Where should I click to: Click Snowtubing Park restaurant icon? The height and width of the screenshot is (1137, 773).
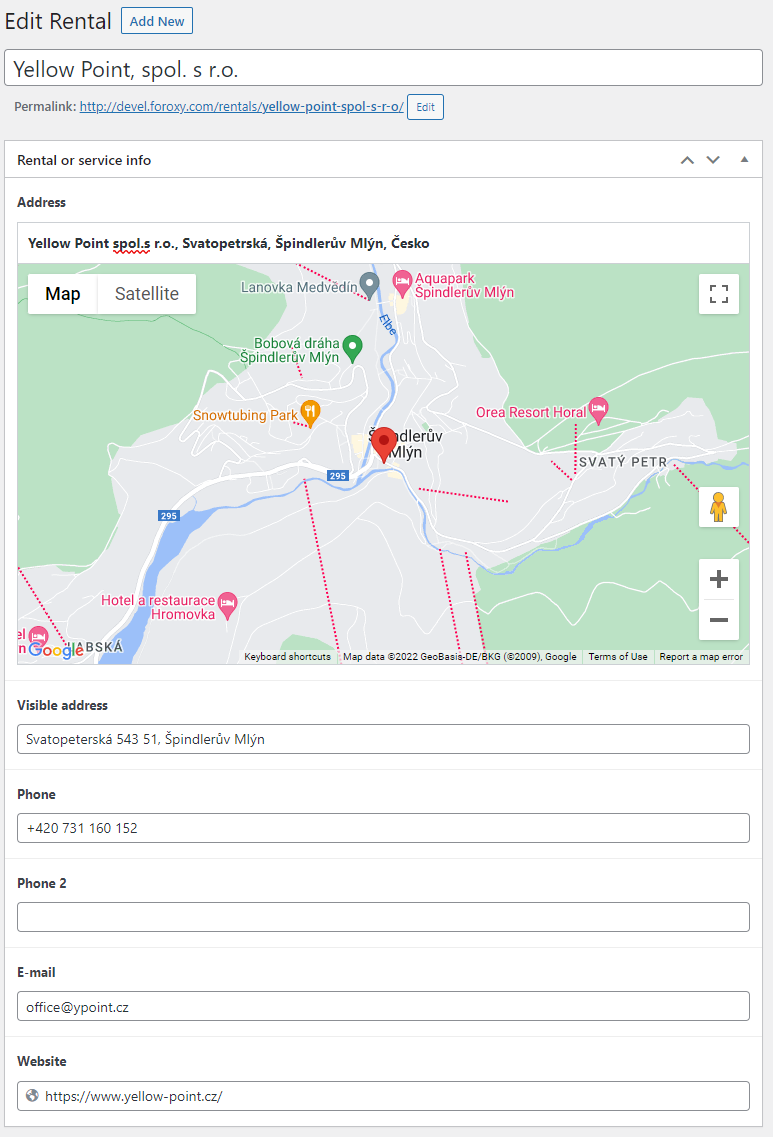click(310, 413)
